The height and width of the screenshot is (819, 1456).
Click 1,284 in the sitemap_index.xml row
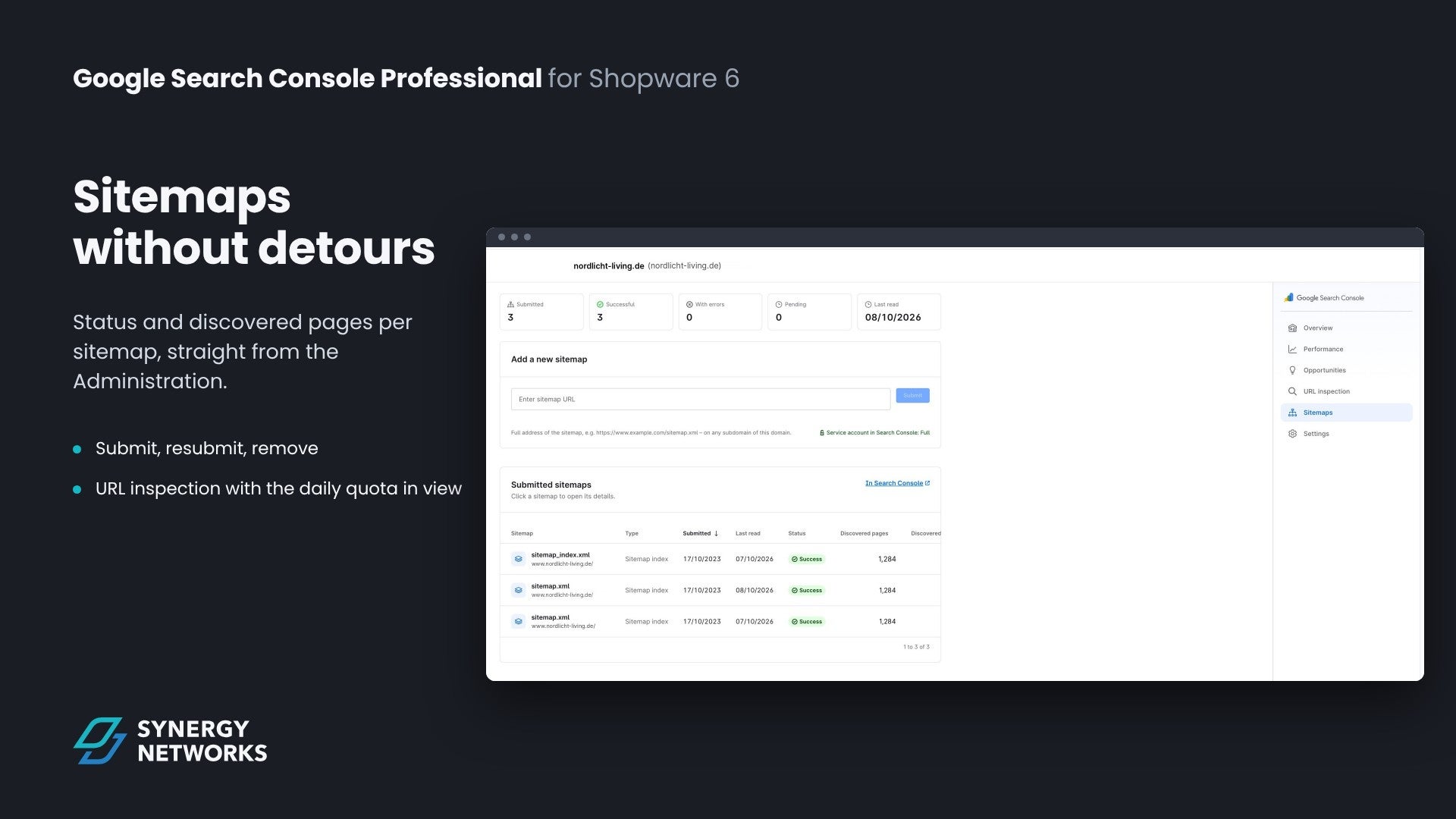click(887, 560)
